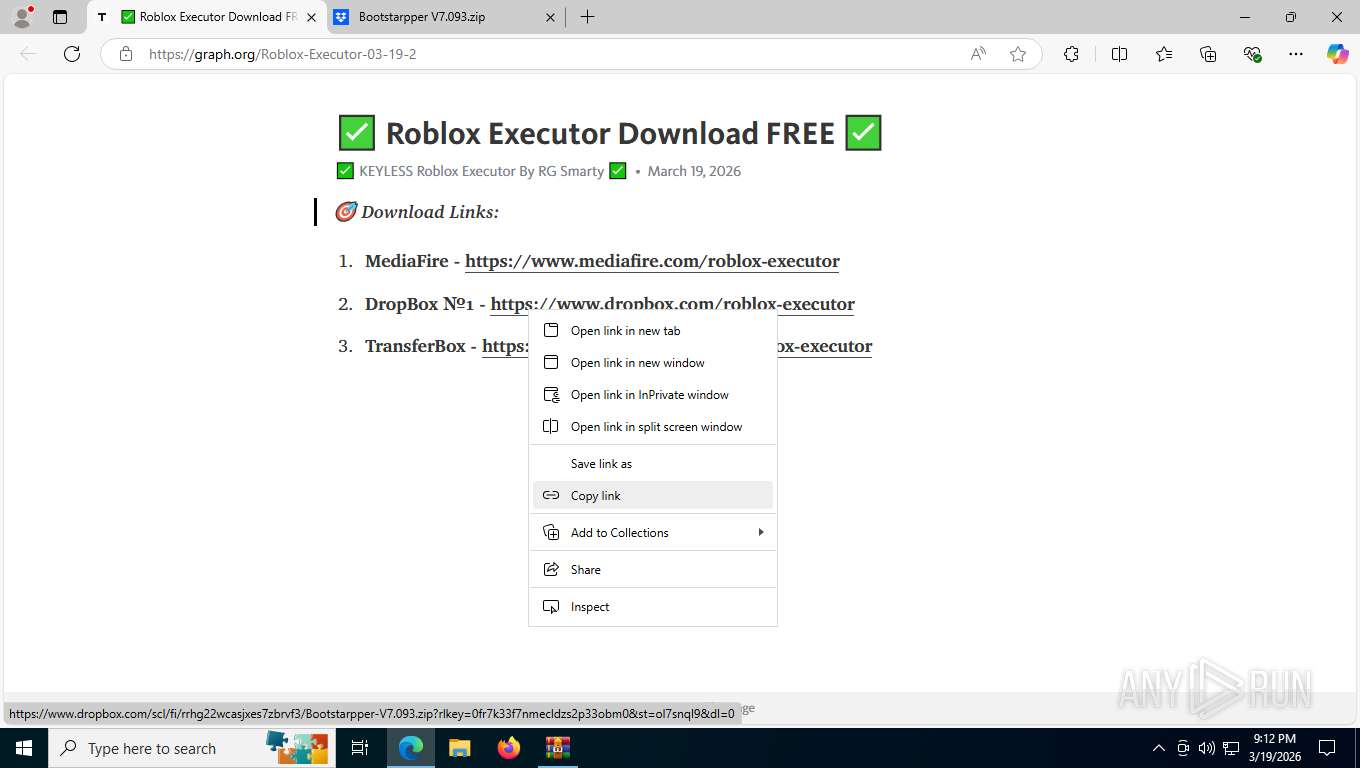Click the Back navigation arrow
This screenshot has width=1360, height=768.
[28, 54]
